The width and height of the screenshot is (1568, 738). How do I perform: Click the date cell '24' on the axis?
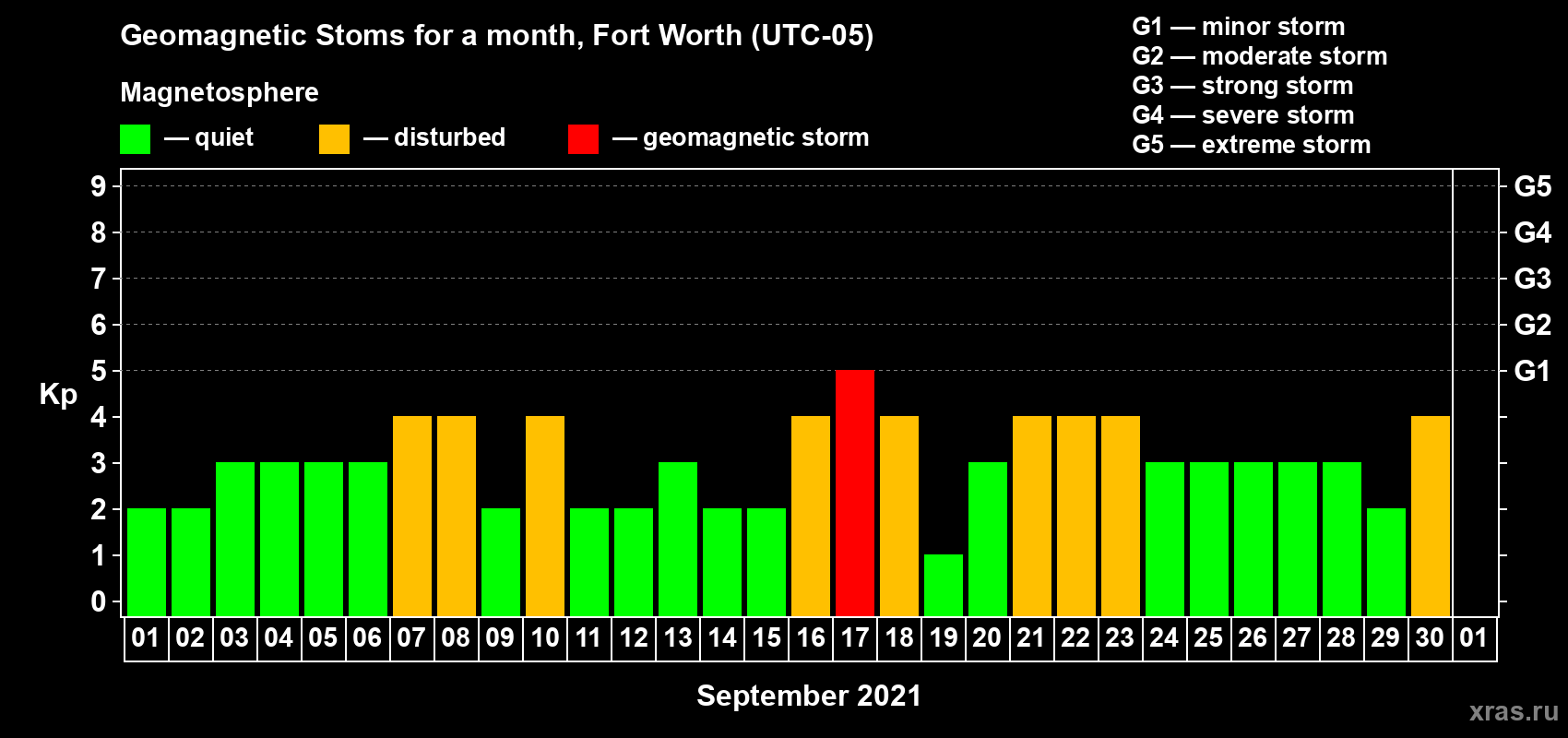pyautogui.click(x=1165, y=638)
